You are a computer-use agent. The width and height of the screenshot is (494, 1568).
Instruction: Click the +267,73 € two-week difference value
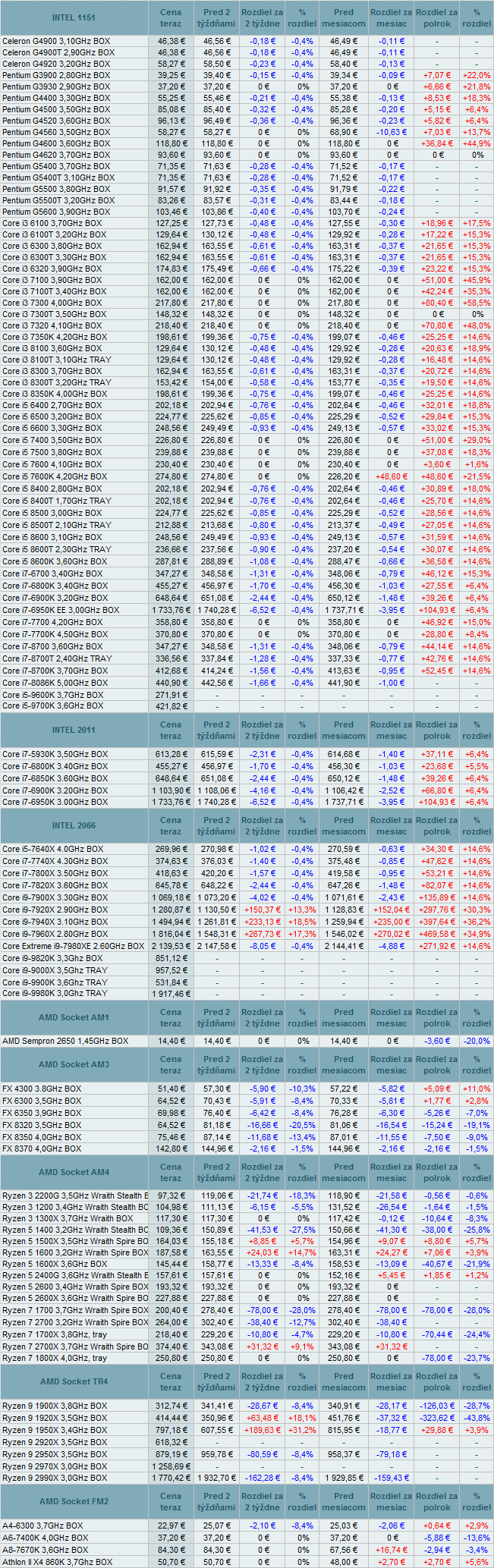pyautogui.click(x=262, y=934)
